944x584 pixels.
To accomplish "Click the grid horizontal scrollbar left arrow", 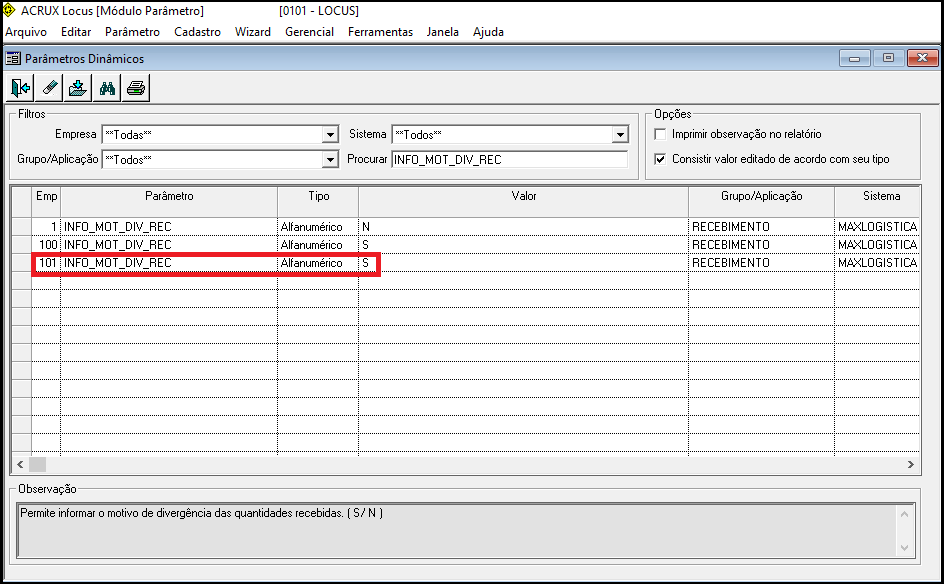I will 20,464.
